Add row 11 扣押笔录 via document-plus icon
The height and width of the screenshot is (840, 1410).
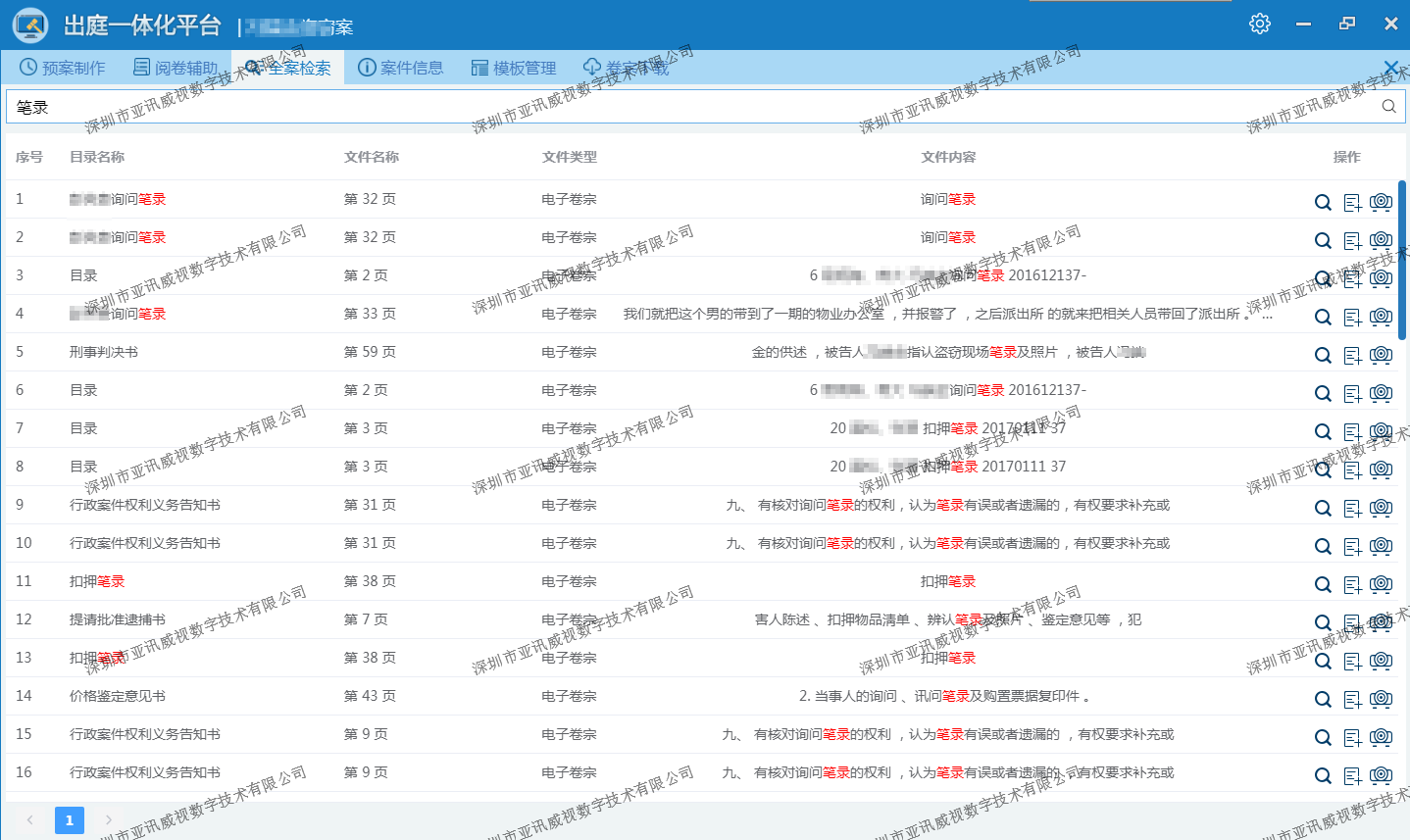[1352, 585]
